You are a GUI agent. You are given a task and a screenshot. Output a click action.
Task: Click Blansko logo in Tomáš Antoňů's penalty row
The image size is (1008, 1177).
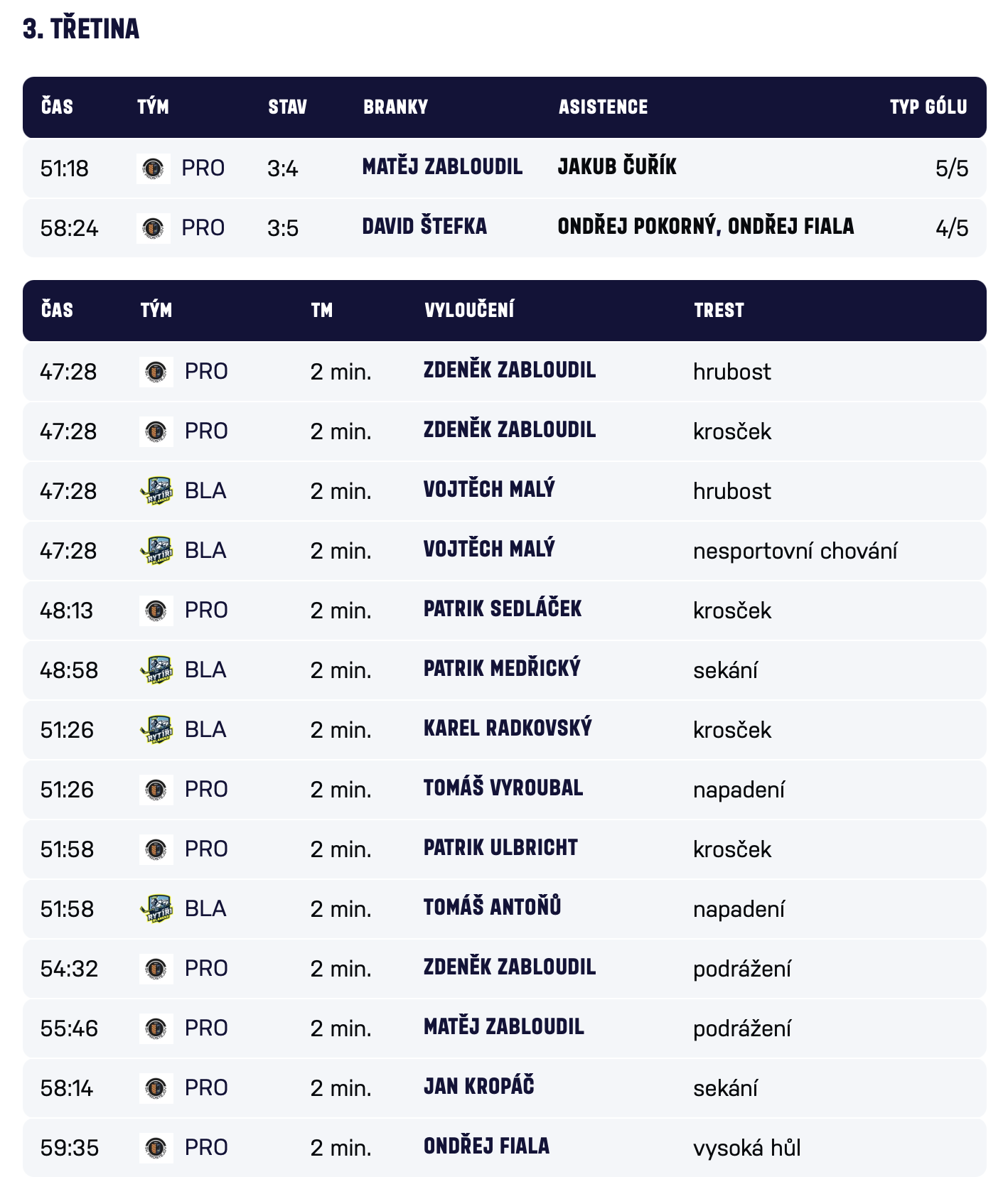[156, 909]
